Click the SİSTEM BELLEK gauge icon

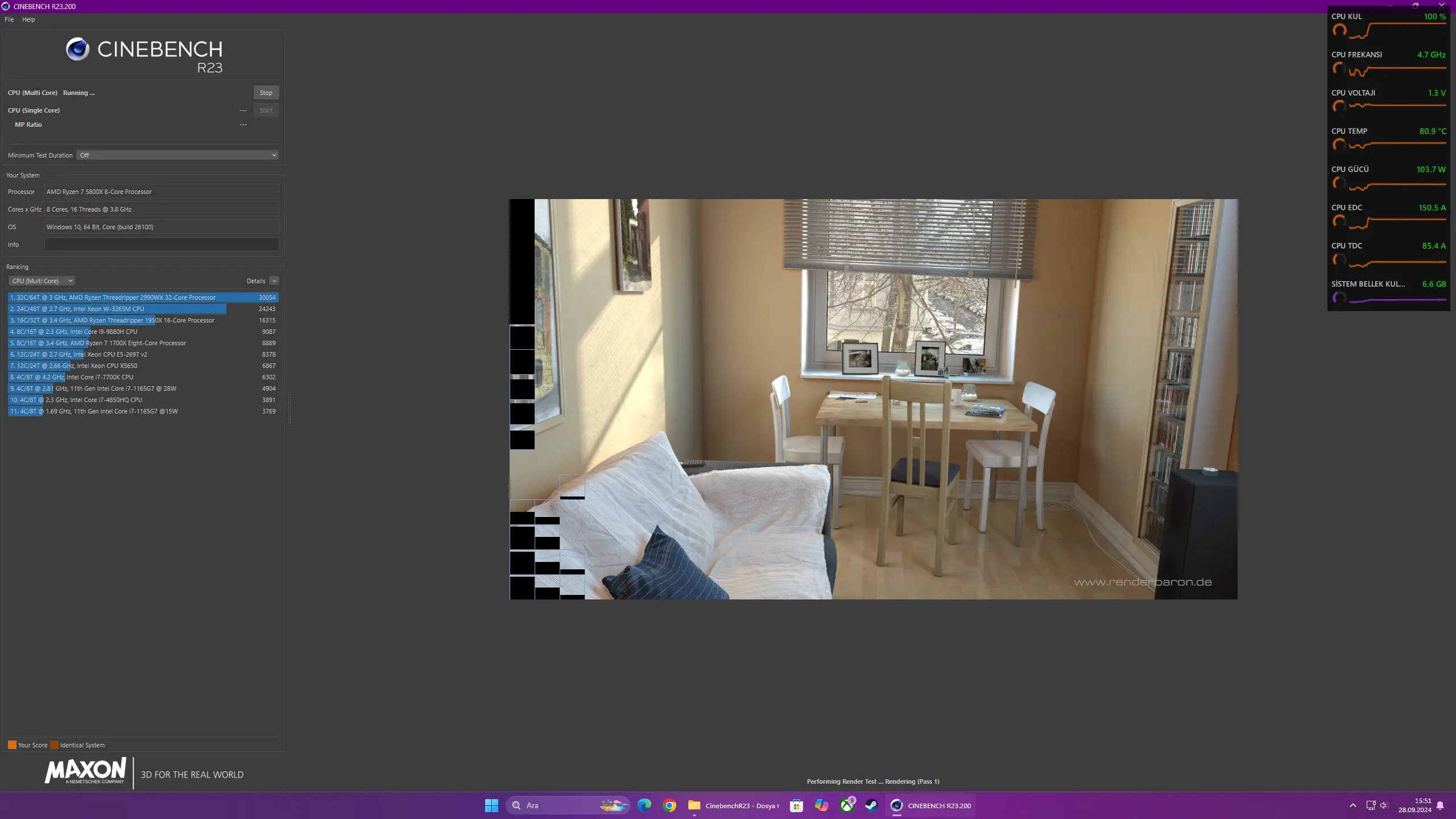tap(1339, 297)
